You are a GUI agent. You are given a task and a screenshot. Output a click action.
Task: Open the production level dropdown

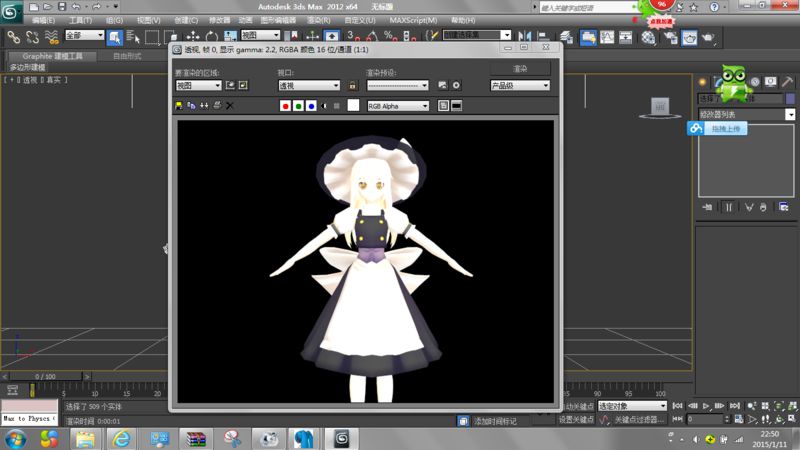(520, 86)
